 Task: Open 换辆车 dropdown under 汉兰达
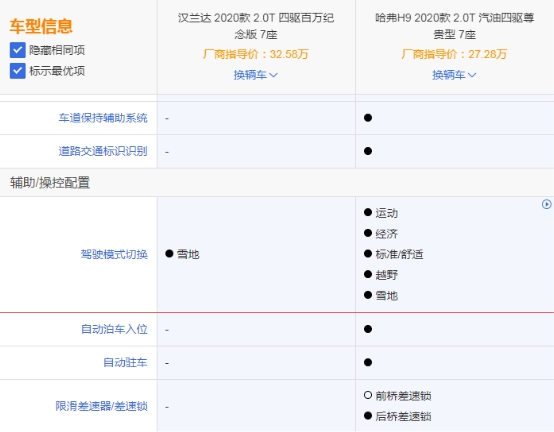click(255, 75)
